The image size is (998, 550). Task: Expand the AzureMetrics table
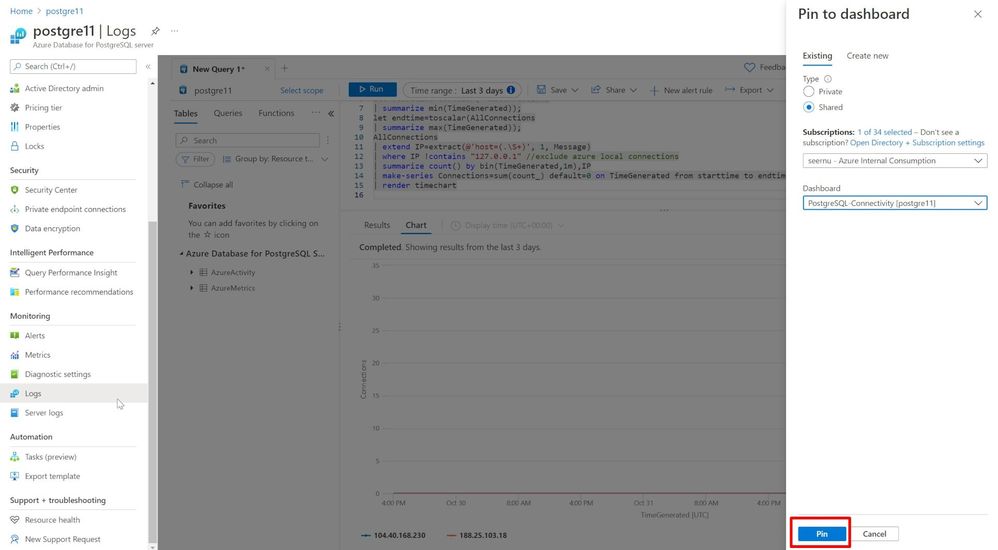[x=191, y=288]
